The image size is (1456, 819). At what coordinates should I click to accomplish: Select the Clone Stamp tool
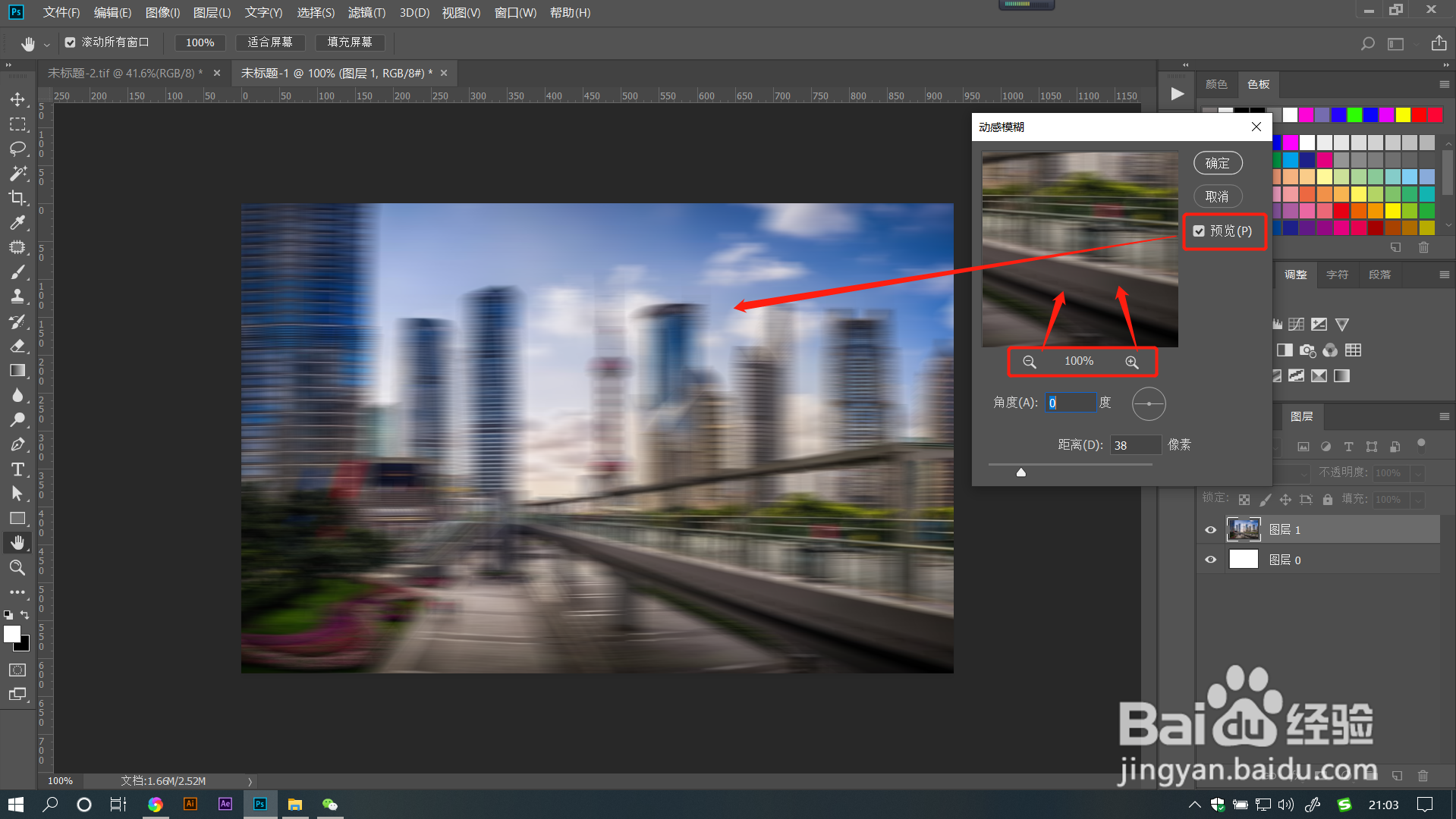[x=17, y=297]
